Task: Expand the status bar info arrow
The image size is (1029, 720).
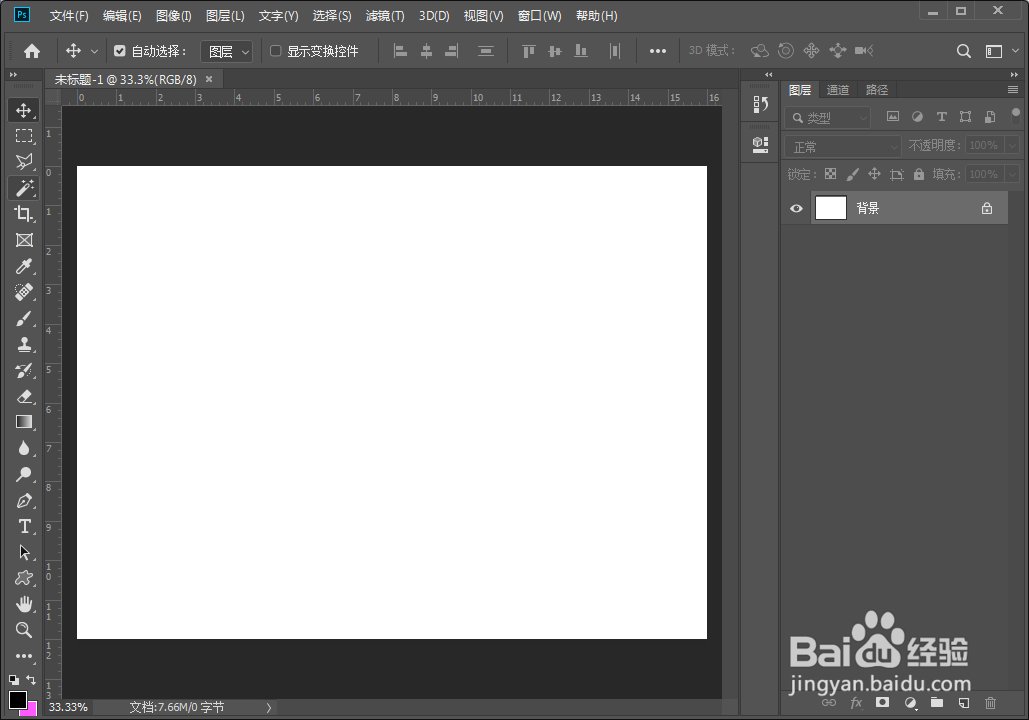Action: (x=268, y=708)
